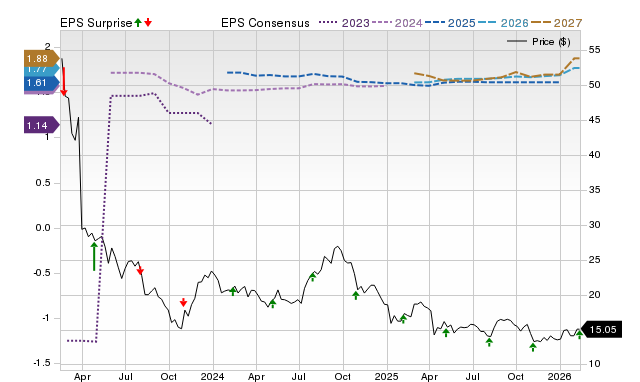This screenshot has width=640, height=382.
Task: Toggle the Price ($) legend entry
Action: [x=539, y=42]
